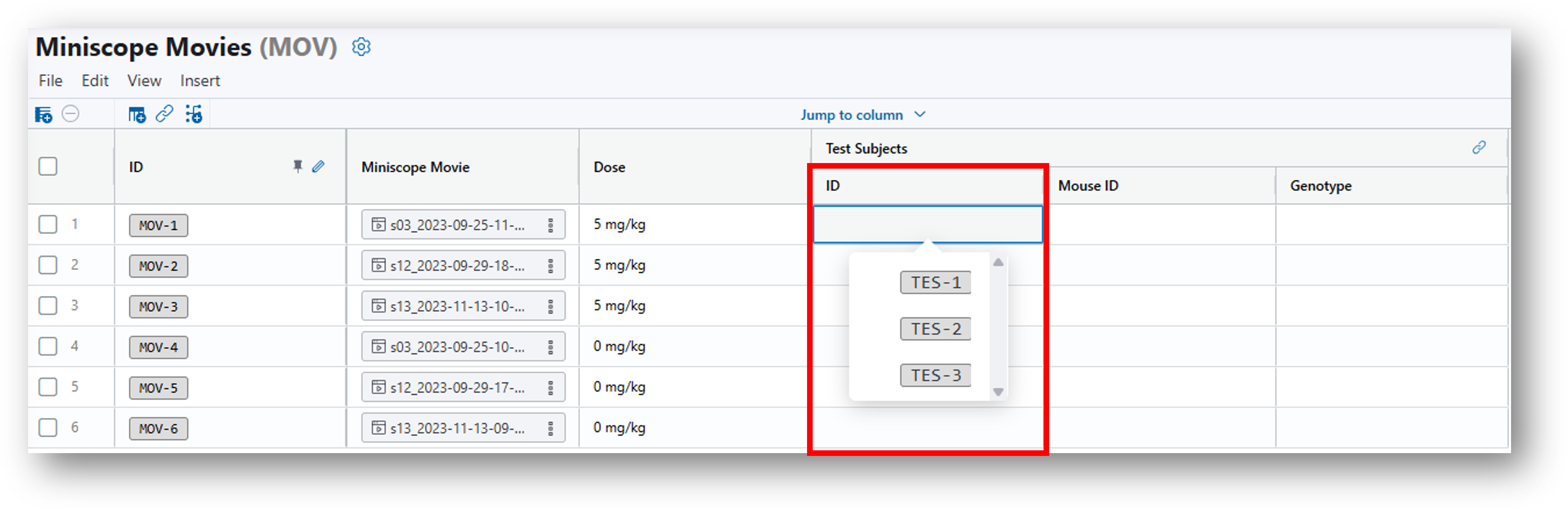Check the checkbox for row 4

[47, 346]
